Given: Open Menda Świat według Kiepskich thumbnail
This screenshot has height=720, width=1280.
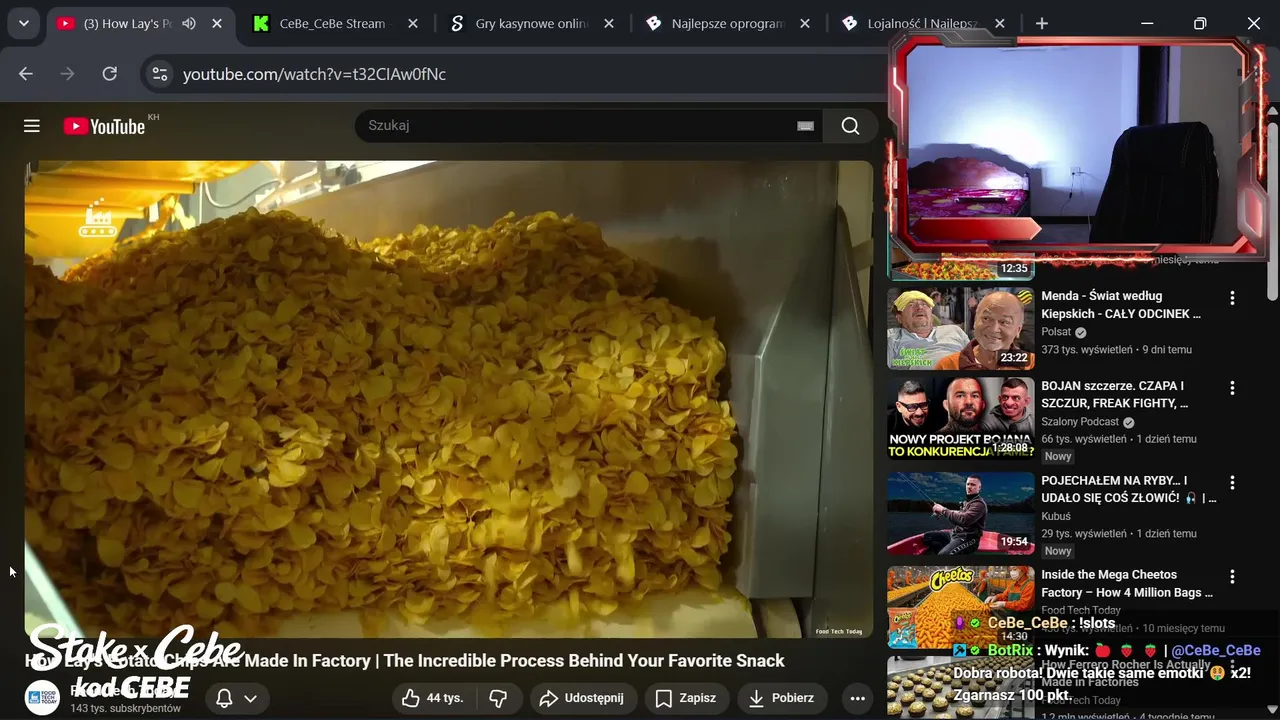Looking at the screenshot, I should click(x=961, y=328).
